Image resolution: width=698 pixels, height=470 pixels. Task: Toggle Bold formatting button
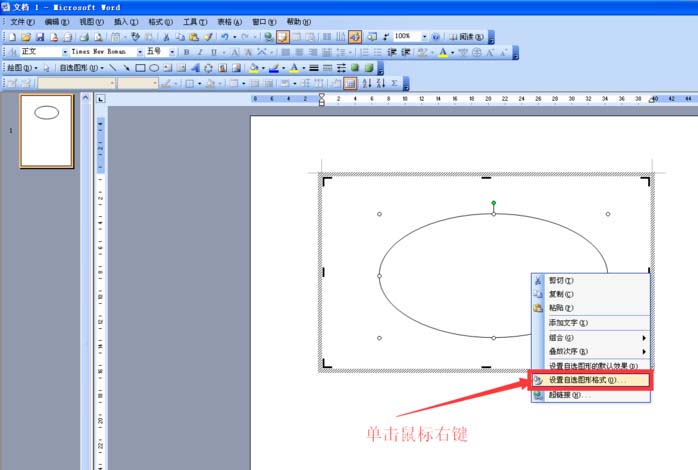[187, 53]
